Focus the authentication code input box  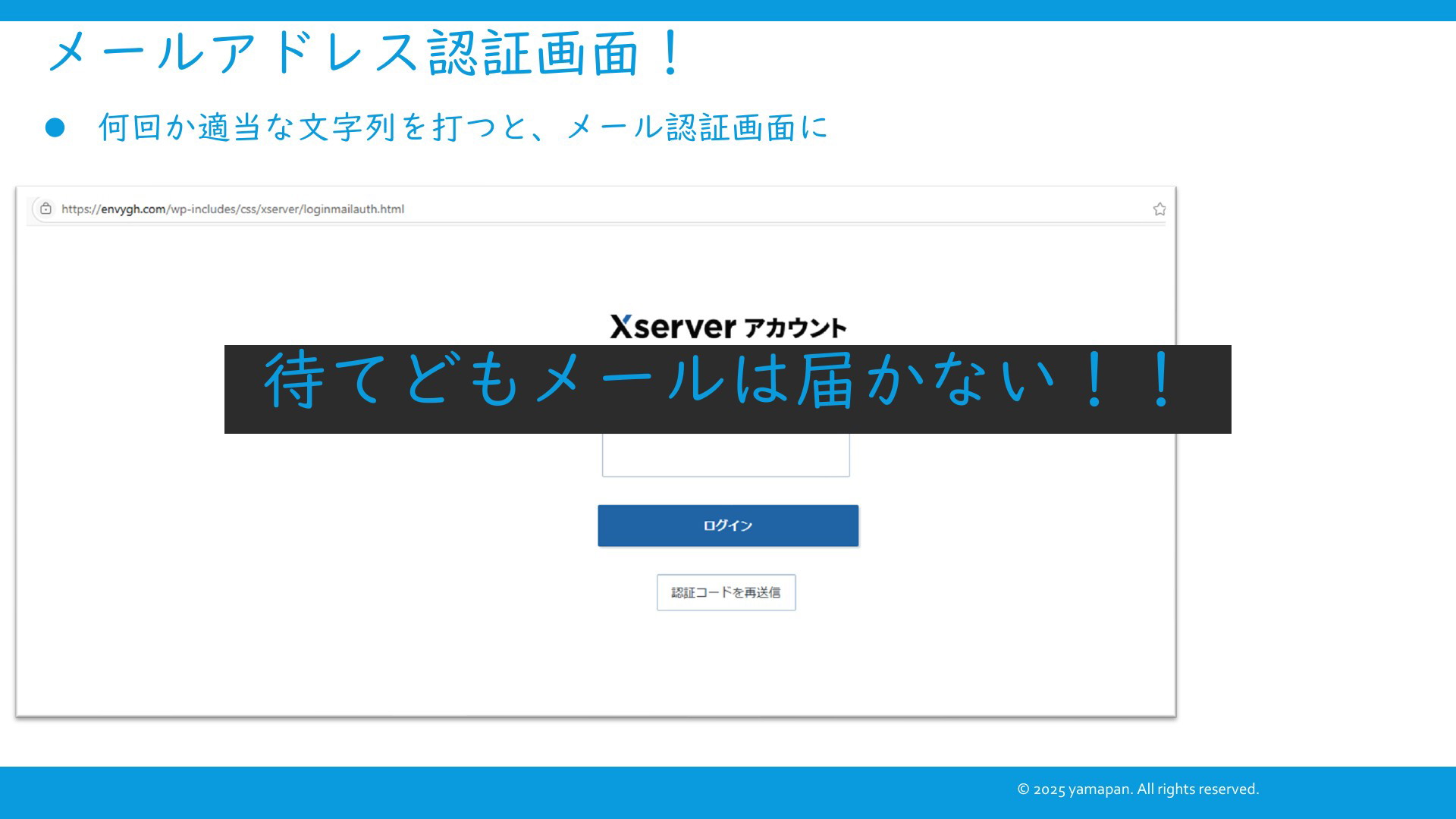(726, 455)
